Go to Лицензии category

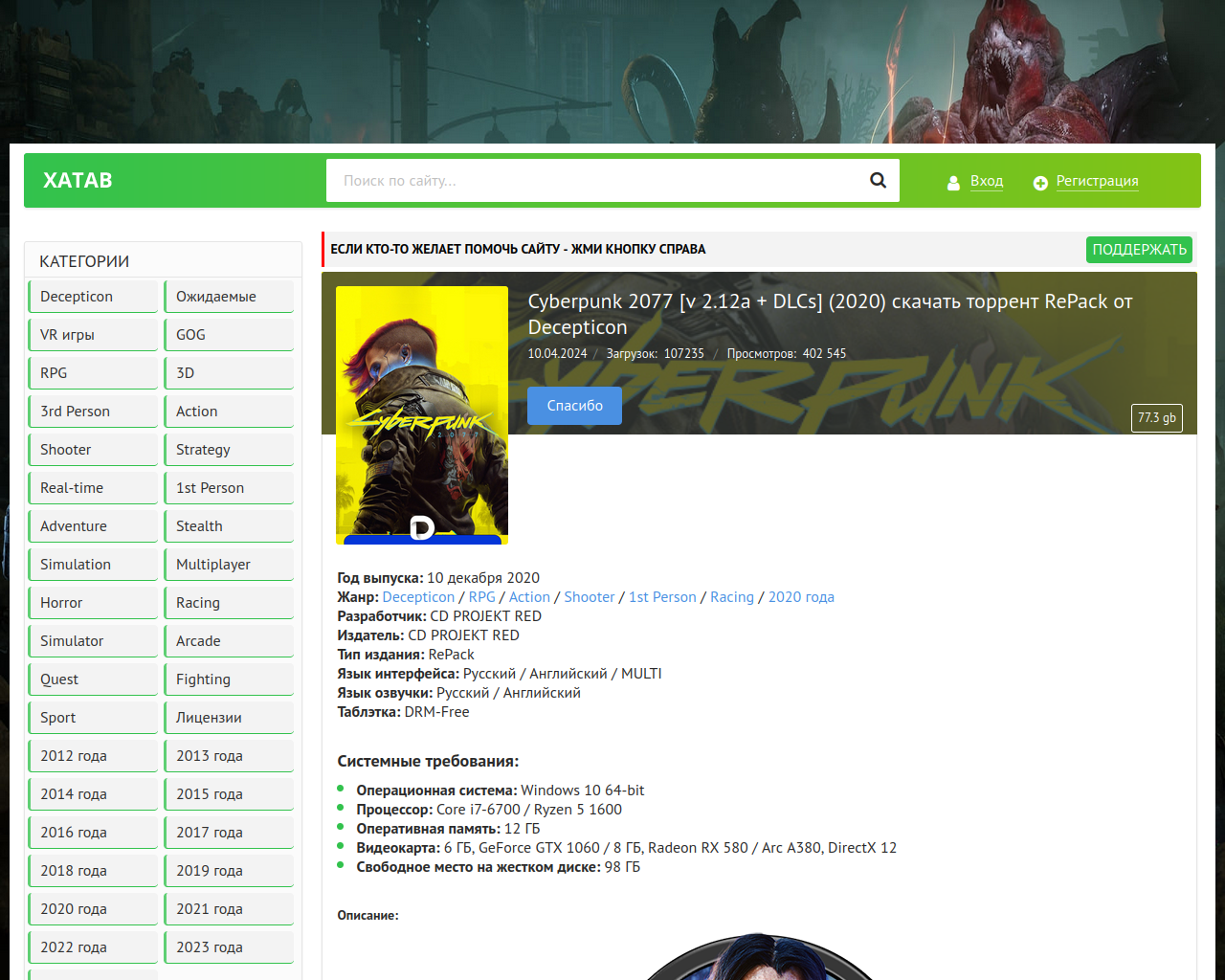point(229,718)
